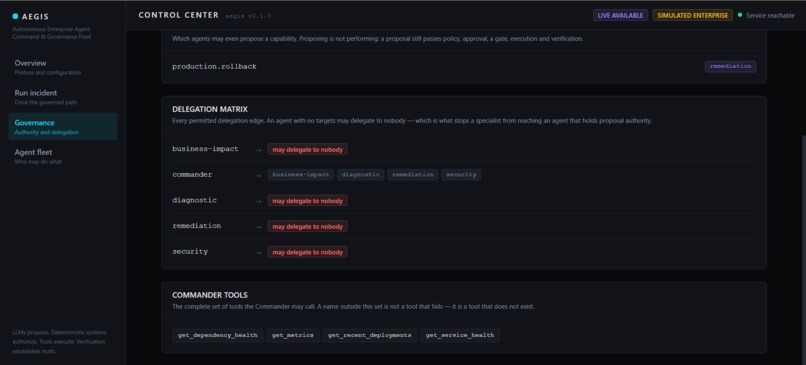Viewport: 806px width, 365px height.
Task: Click the remediation chip in commander row
Action: [x=412, y=175]
